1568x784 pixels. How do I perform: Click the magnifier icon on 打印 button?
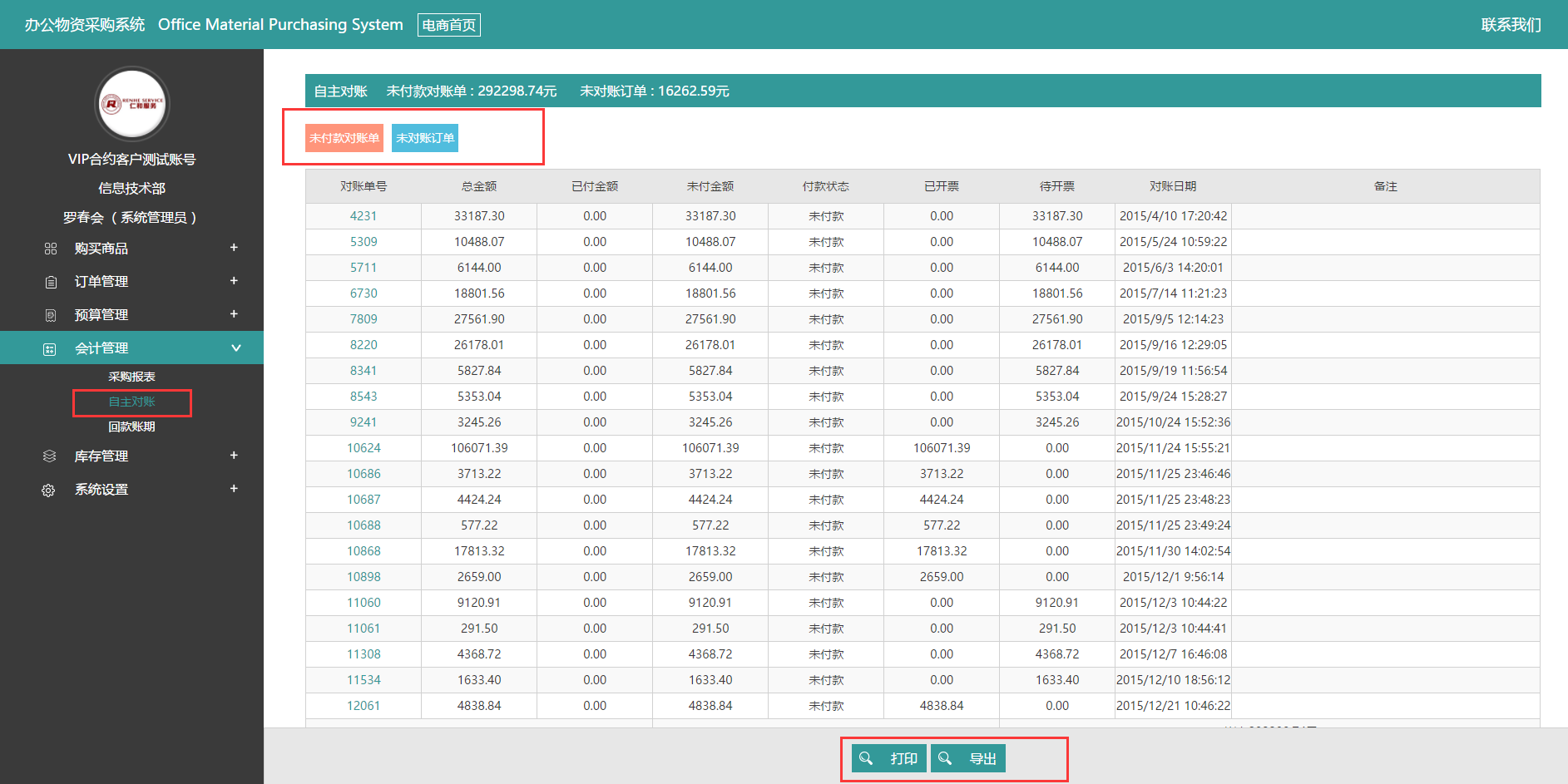[866, 758]
